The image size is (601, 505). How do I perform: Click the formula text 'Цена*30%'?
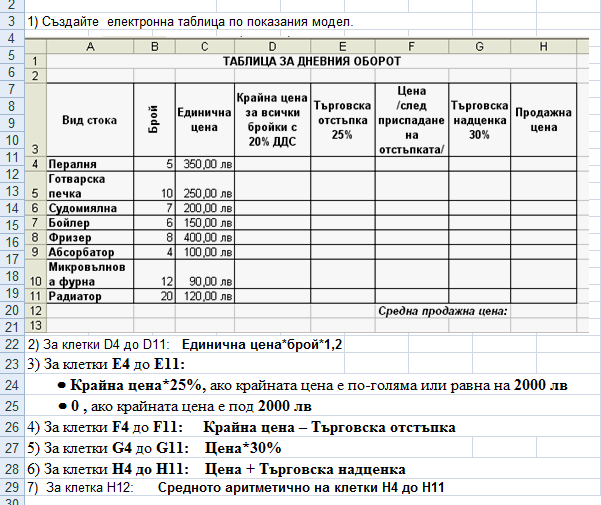tap(243, 448)
